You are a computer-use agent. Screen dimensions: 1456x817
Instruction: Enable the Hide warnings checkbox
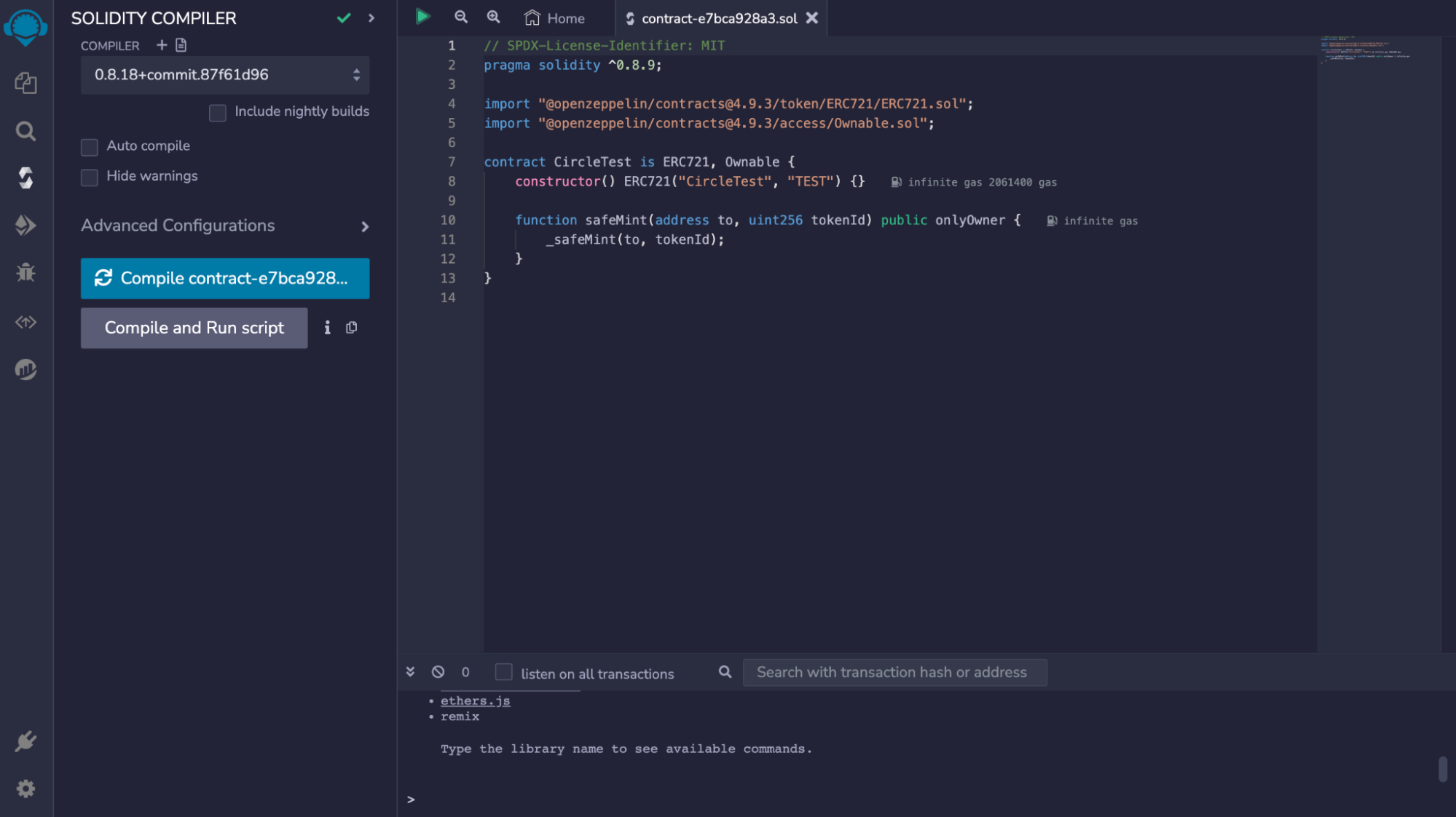[90, 177]
